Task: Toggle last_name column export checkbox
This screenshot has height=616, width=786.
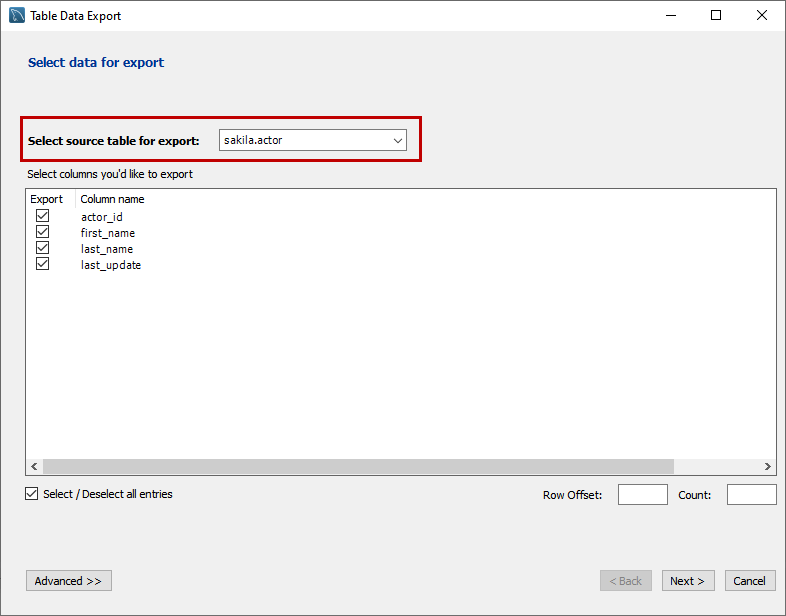Action: tap(43, 248)
